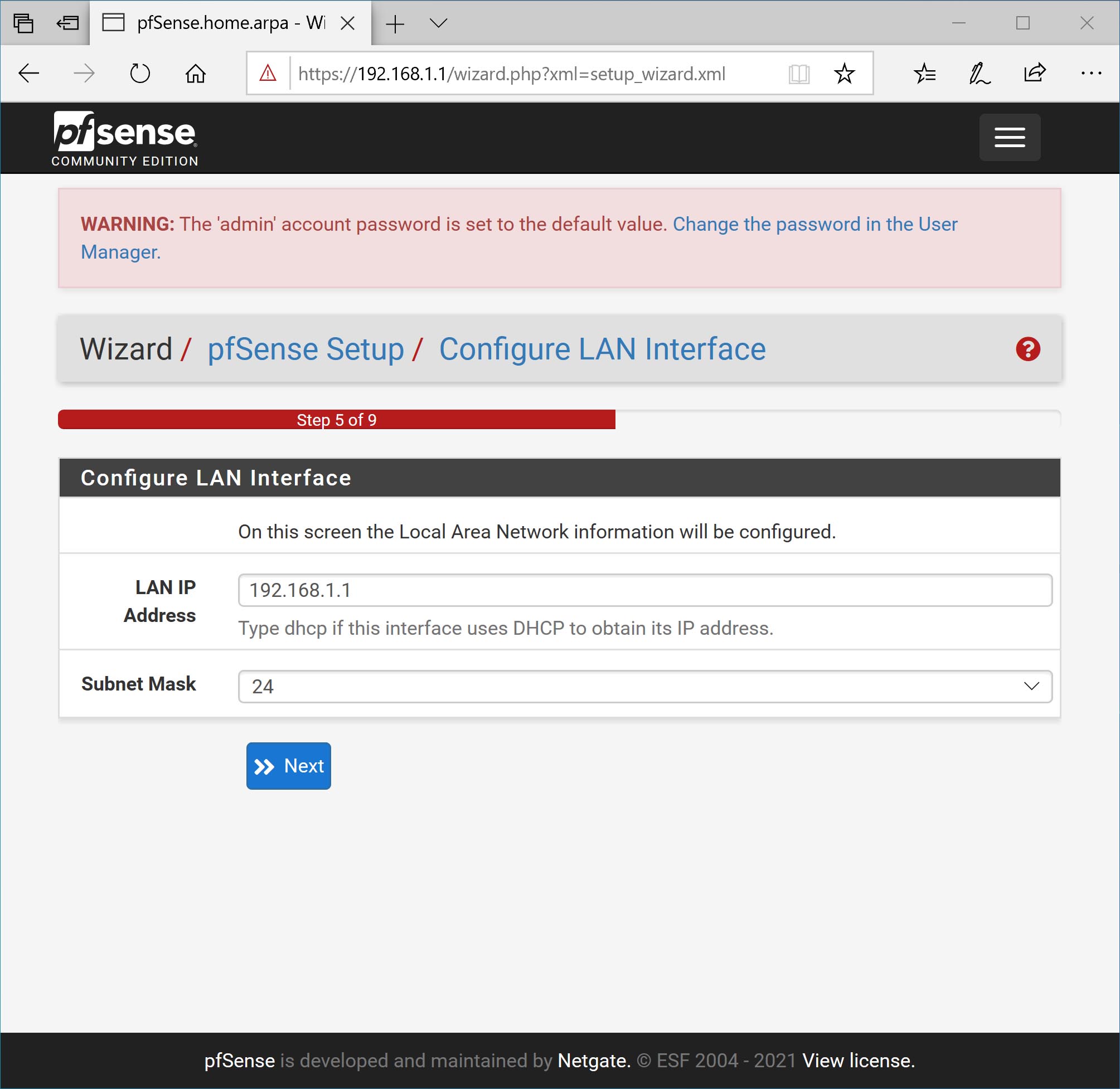Click the 'Type dhcp if this interface' hint

coord(506,628)
